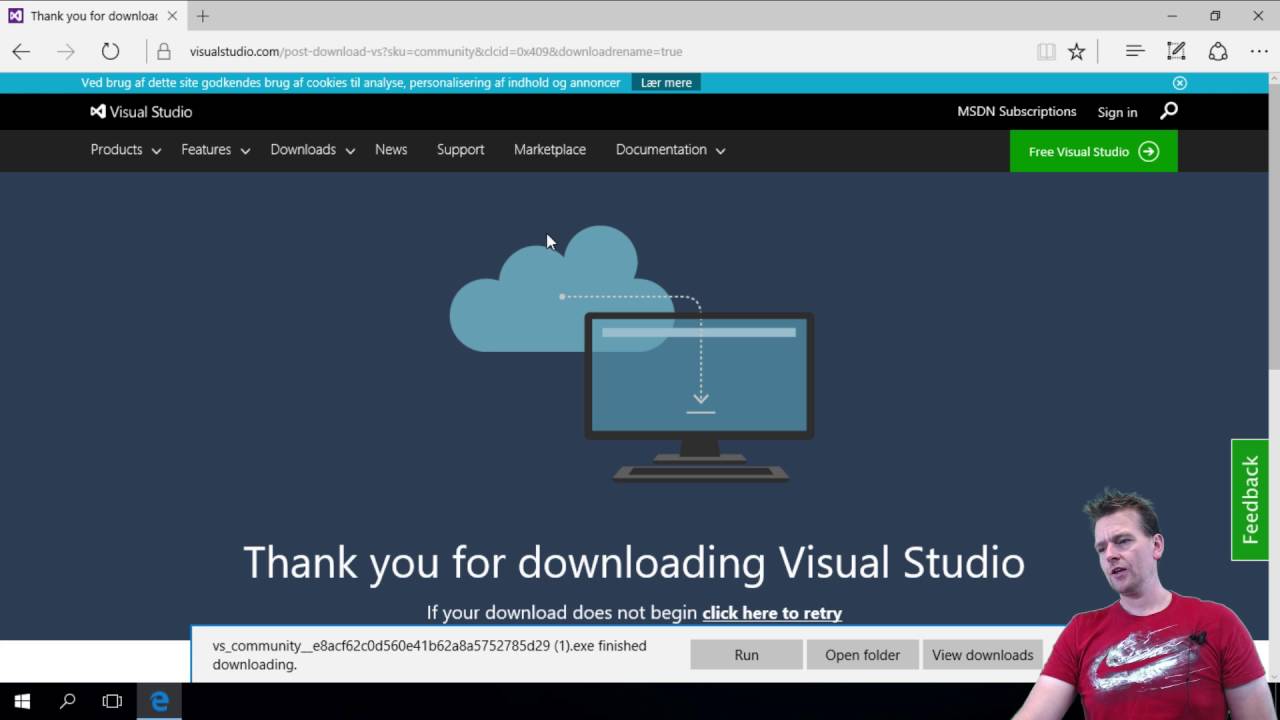Open the Make a Web Note pen icon
The height and width of the screenshot is (720, 1280).
1176,51
